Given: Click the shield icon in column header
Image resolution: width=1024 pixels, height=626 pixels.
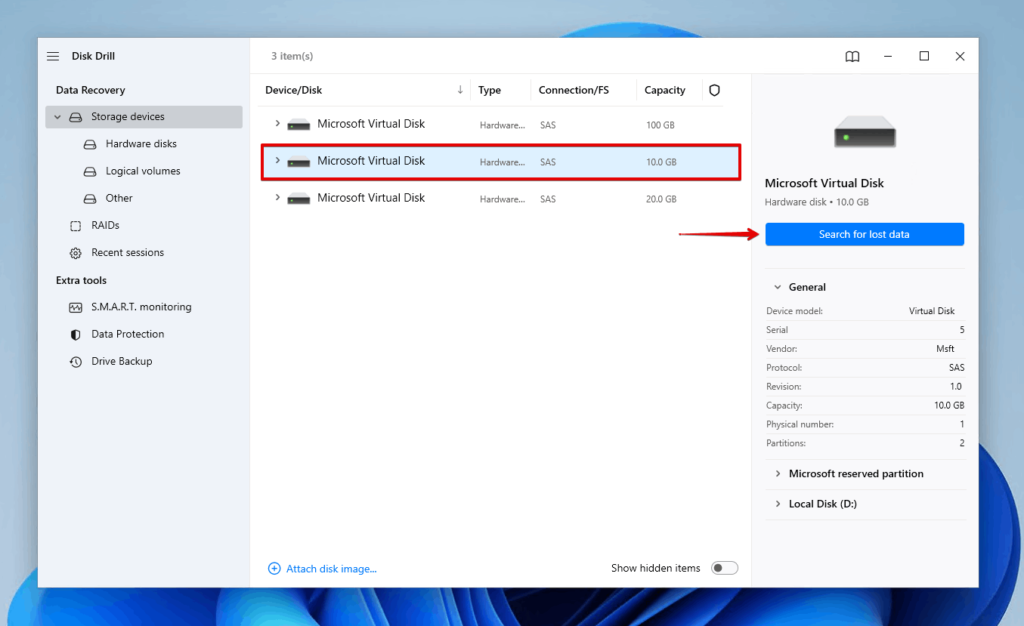Looking at the screenshot, I should click(x=714, y=90).
